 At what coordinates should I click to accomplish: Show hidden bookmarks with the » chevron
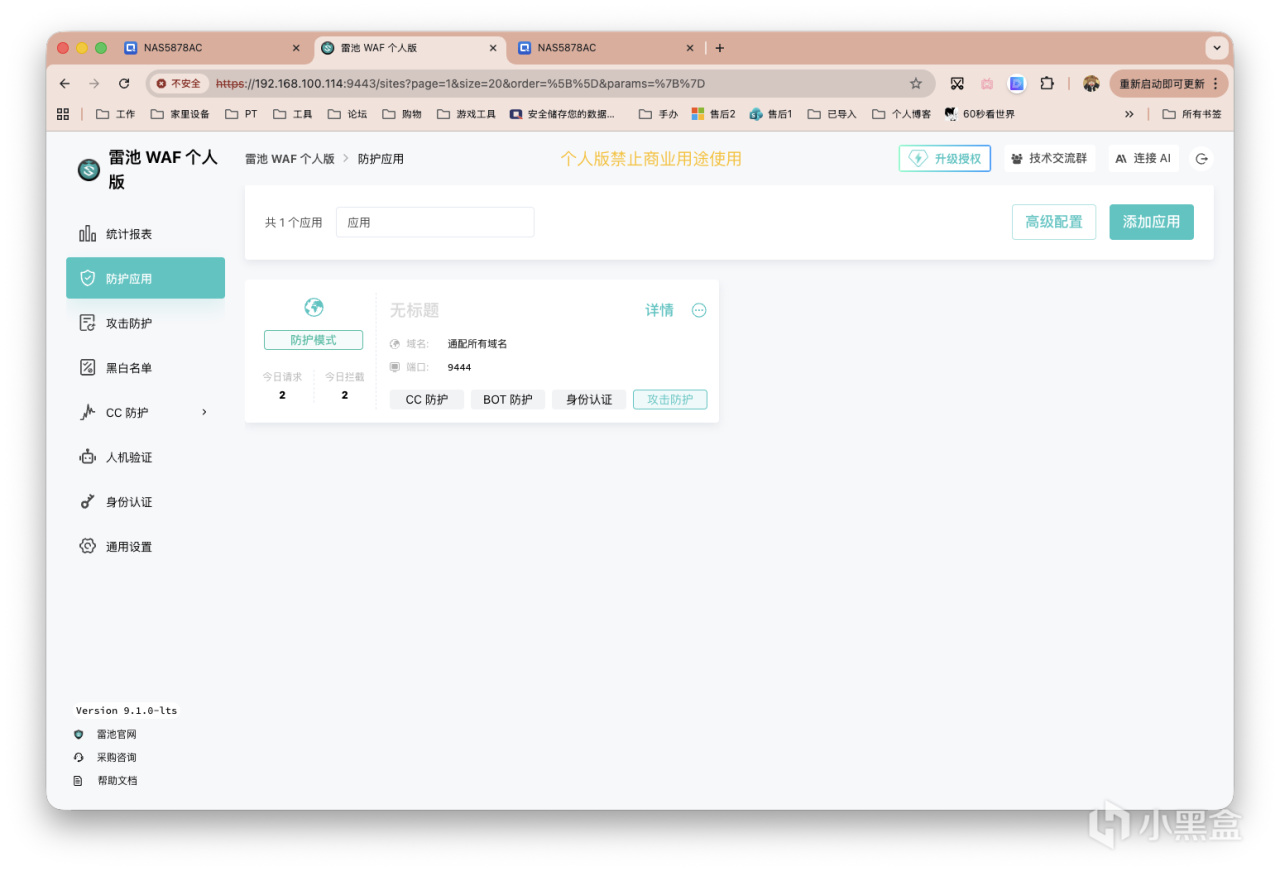point(1129,114)
